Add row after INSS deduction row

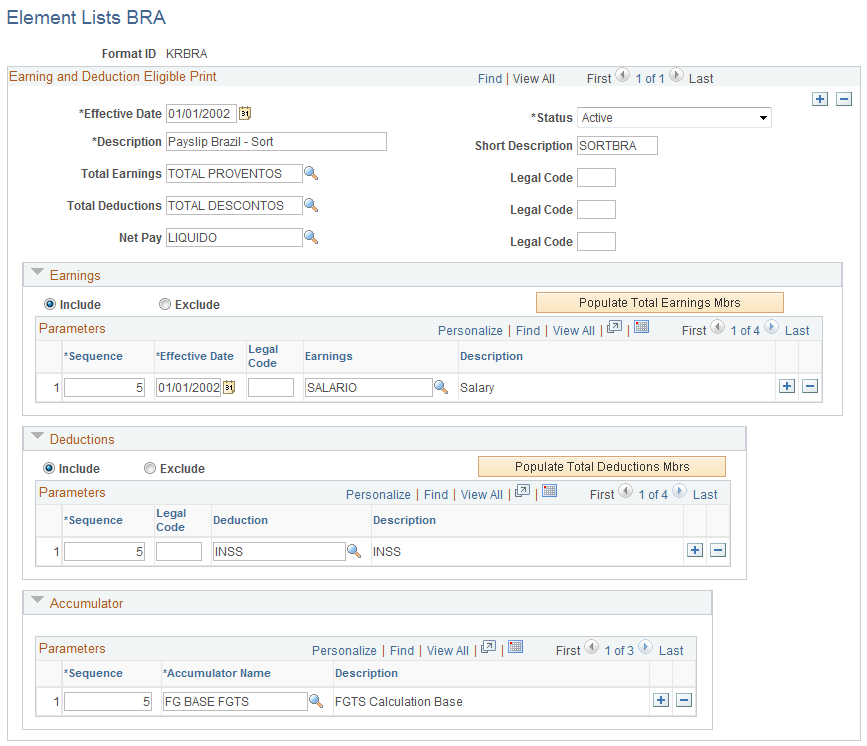[x=695, y=550]
